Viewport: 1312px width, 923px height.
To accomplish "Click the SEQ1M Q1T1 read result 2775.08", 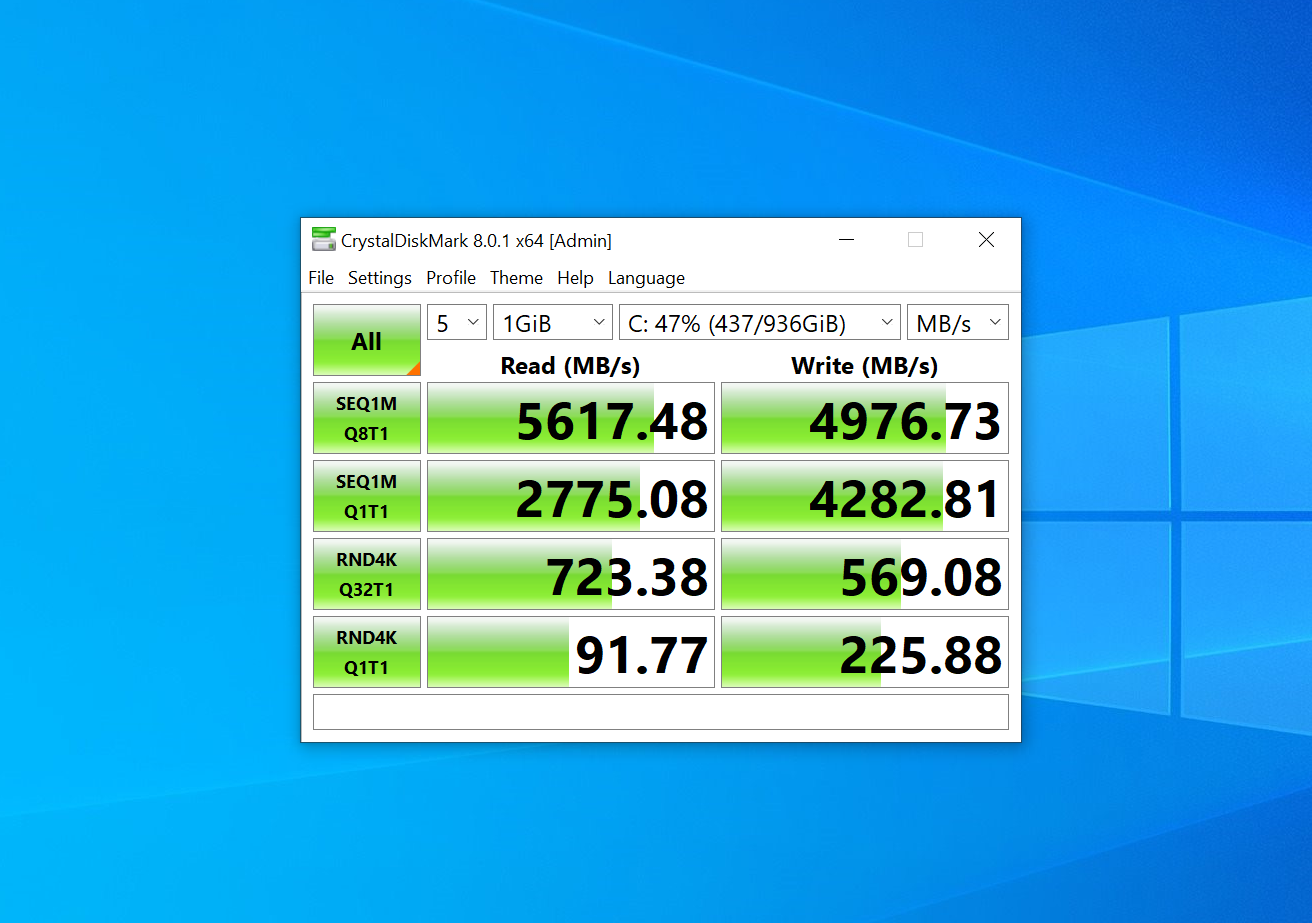I will pyautogui.click(x=571, y=496).
